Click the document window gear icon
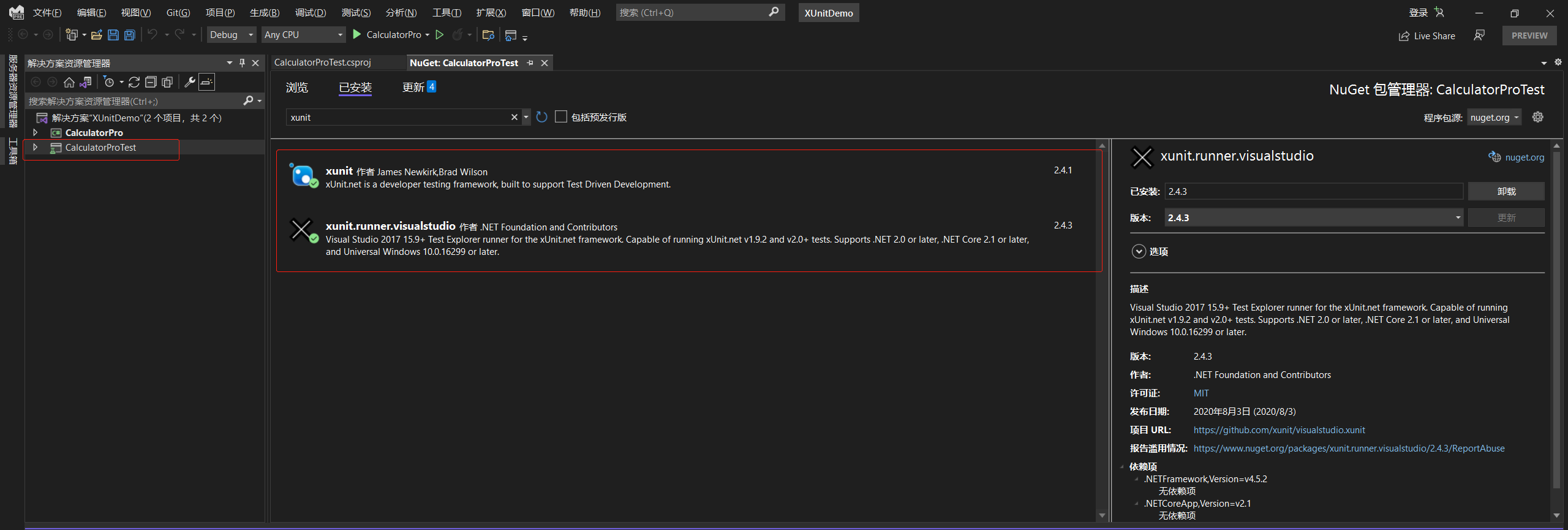The height and width of the screenshot is (530, 1568). [x=1558, y=62]
